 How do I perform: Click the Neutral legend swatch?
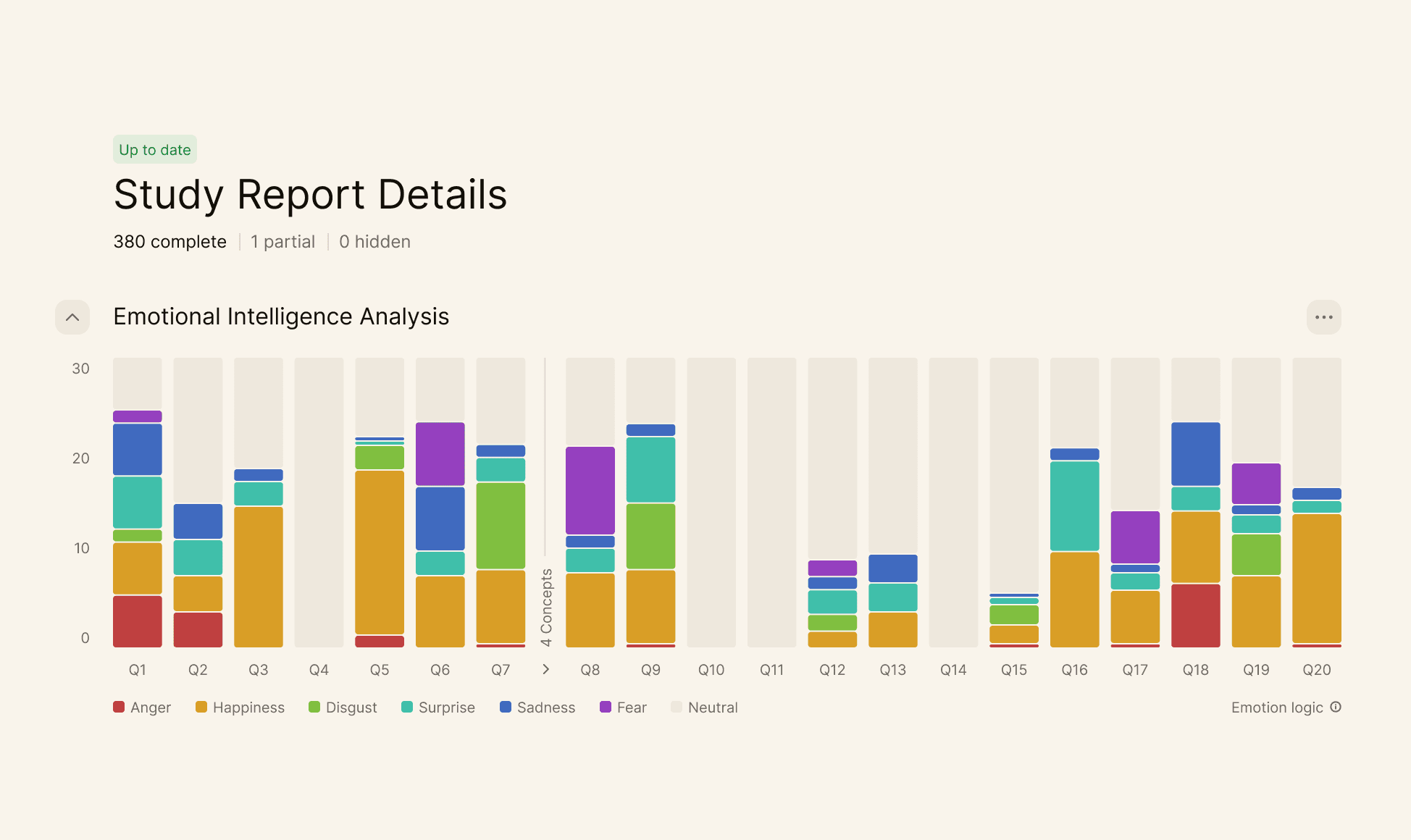677,707
